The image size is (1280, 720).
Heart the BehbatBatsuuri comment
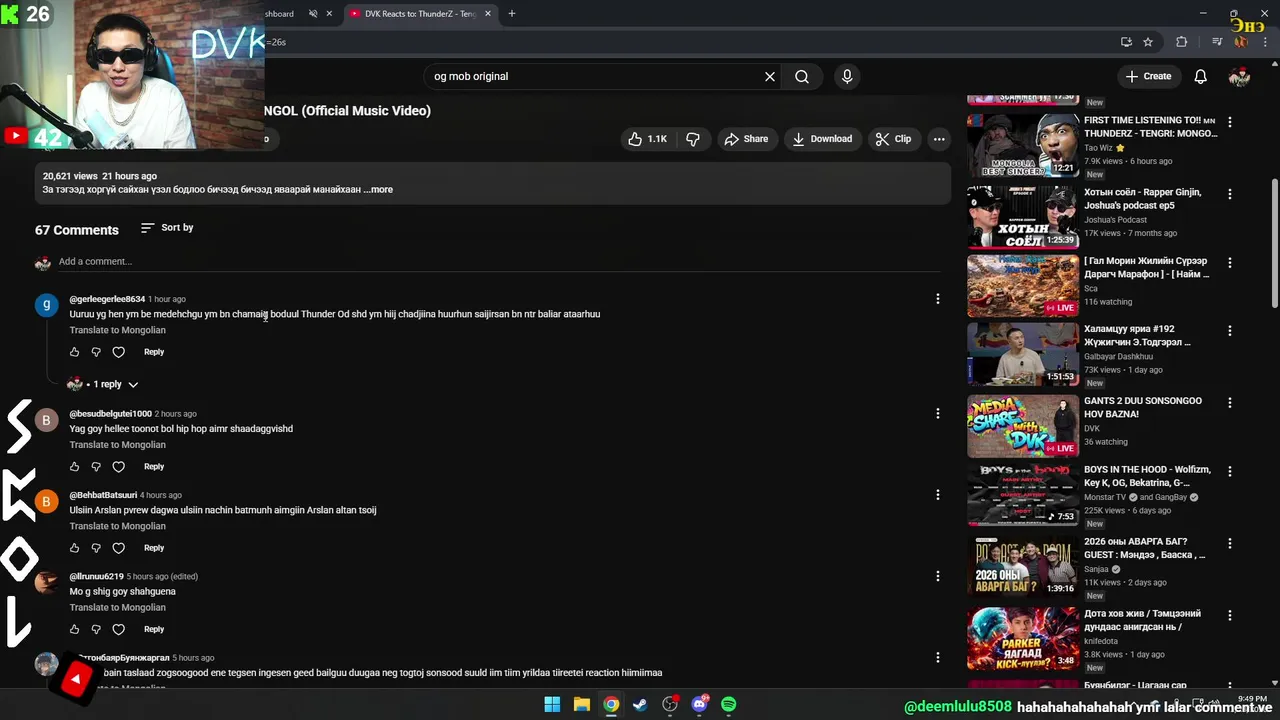click(118, 548)
